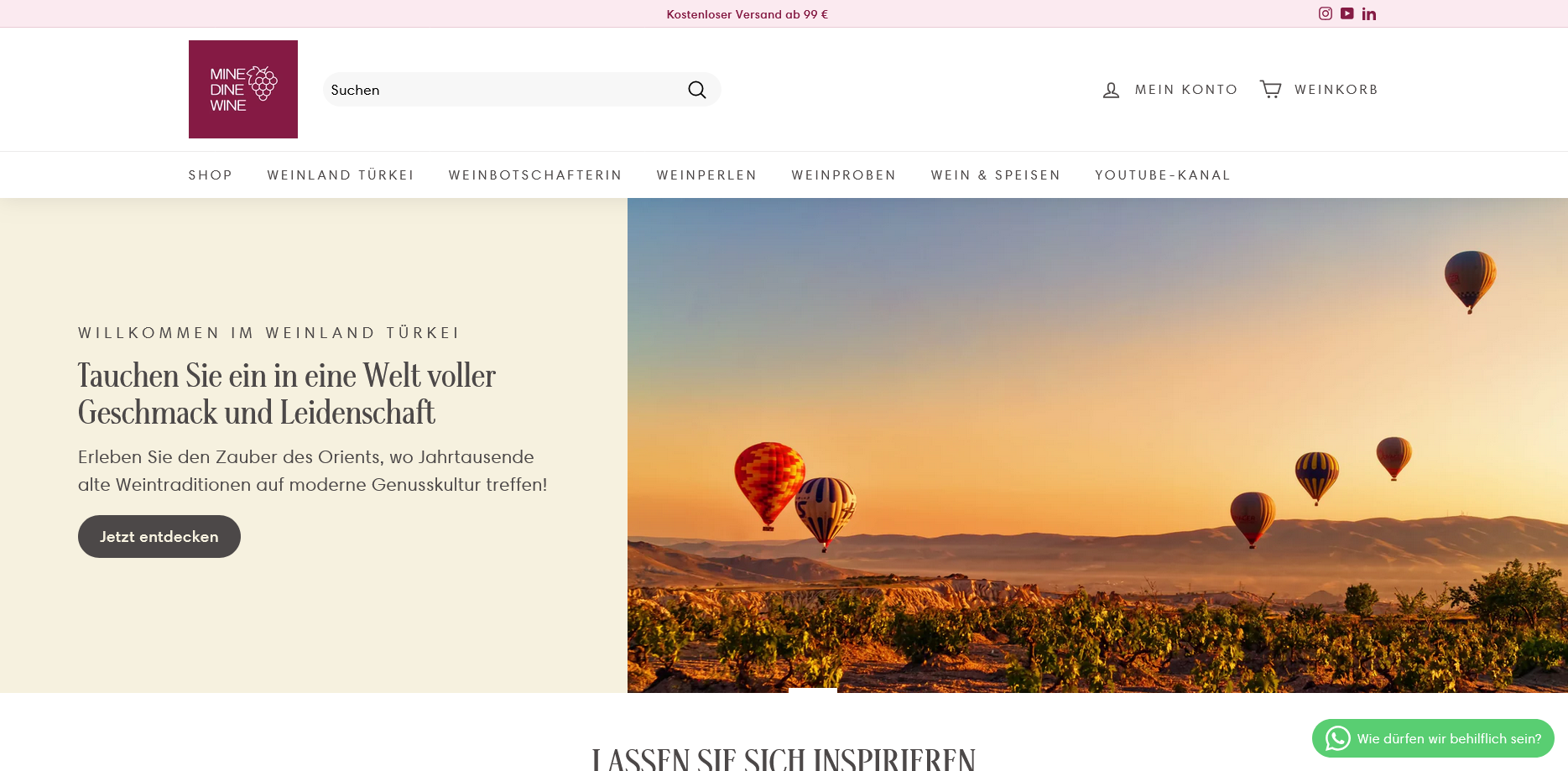The width and height of the screenshot is (1568, 771).
Task: Go to the Weinbotschafterin menu item
Action: pos(535,175)
